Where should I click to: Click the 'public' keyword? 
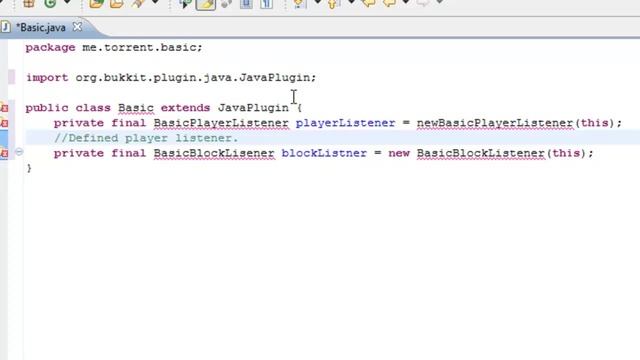[x=47, y=108]
